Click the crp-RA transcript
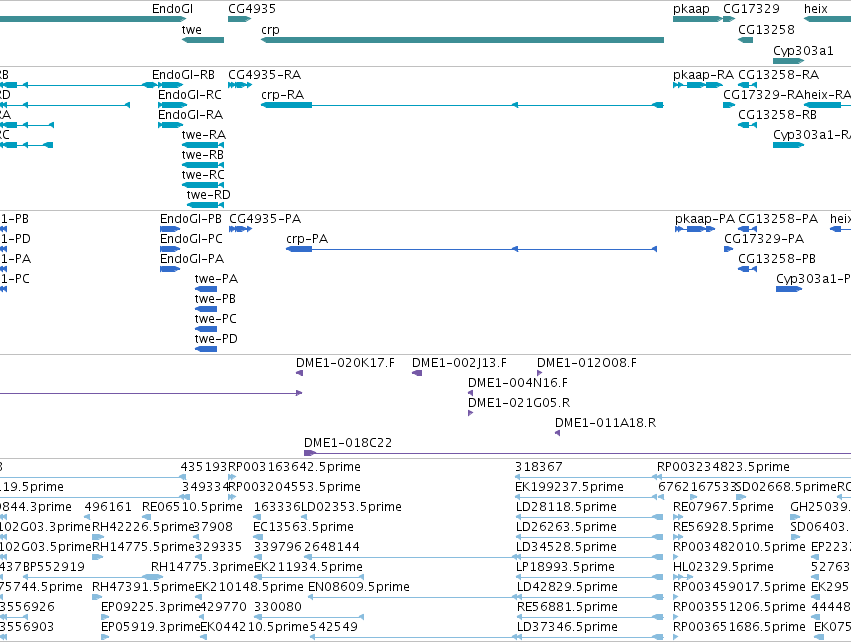This screenshot has width=851, height=642. (x=462, y=105)
